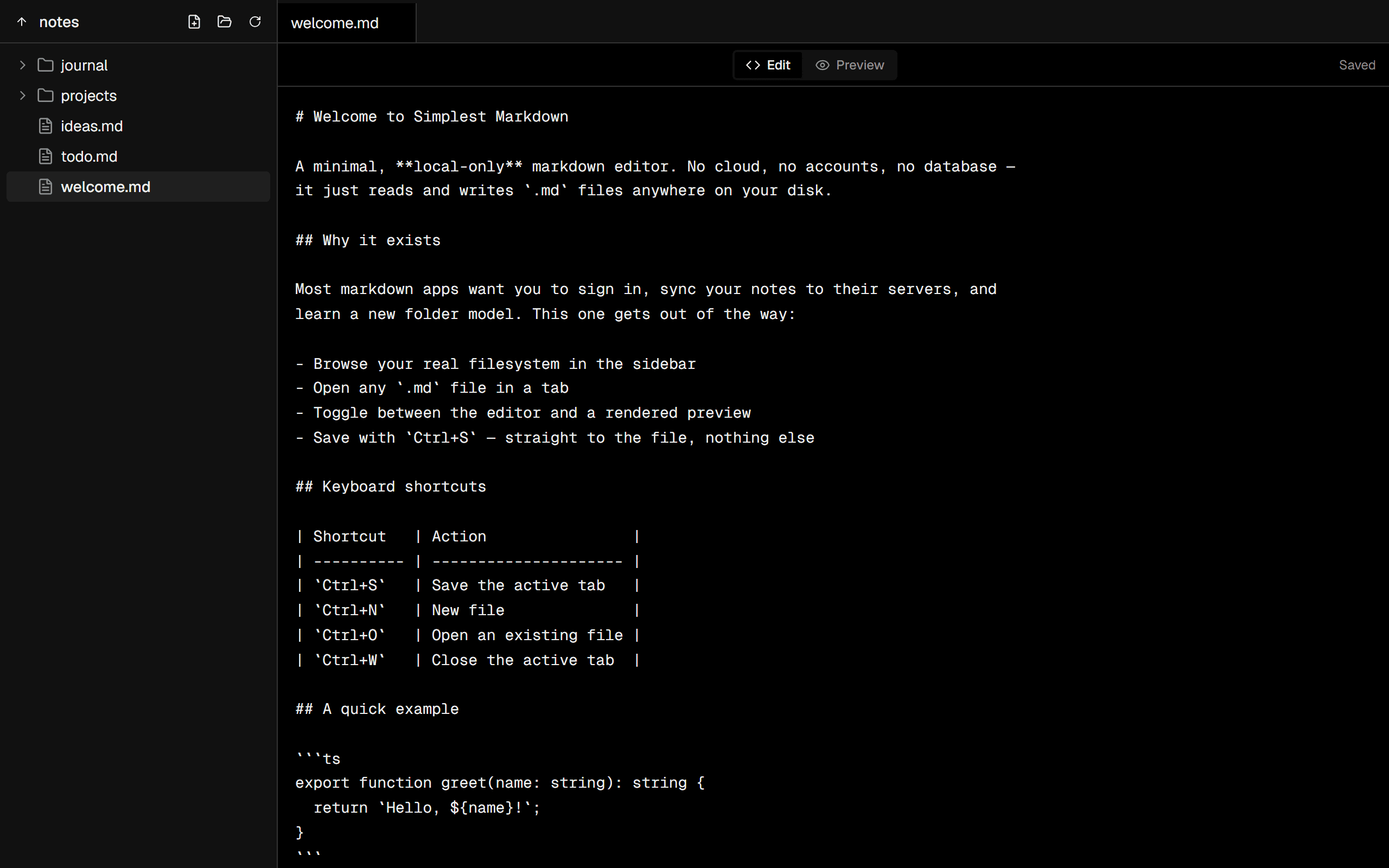Click table row 'Ctrl+N New file'

click(468, 610)
